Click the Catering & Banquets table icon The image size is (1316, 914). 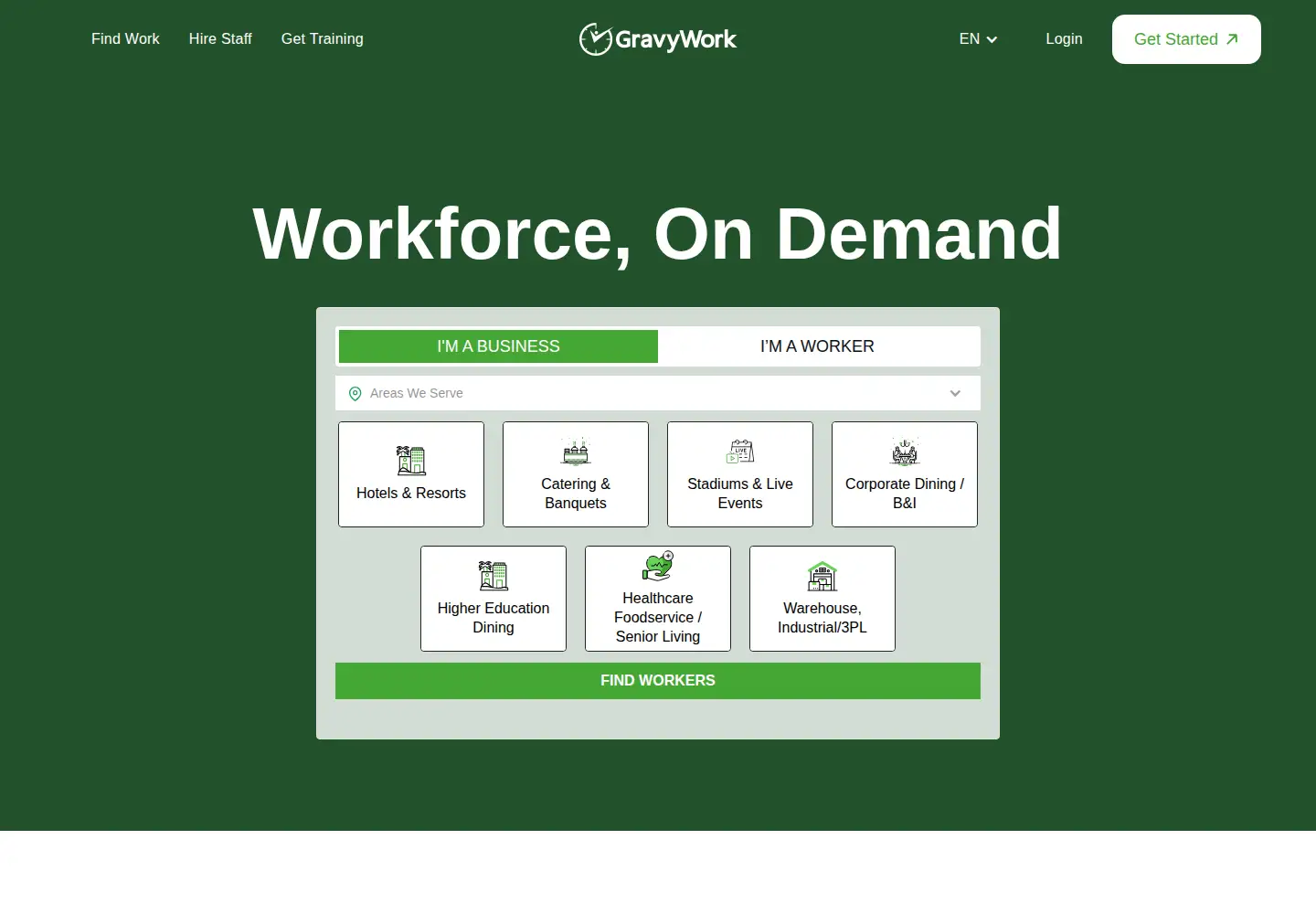coord(576,452)
